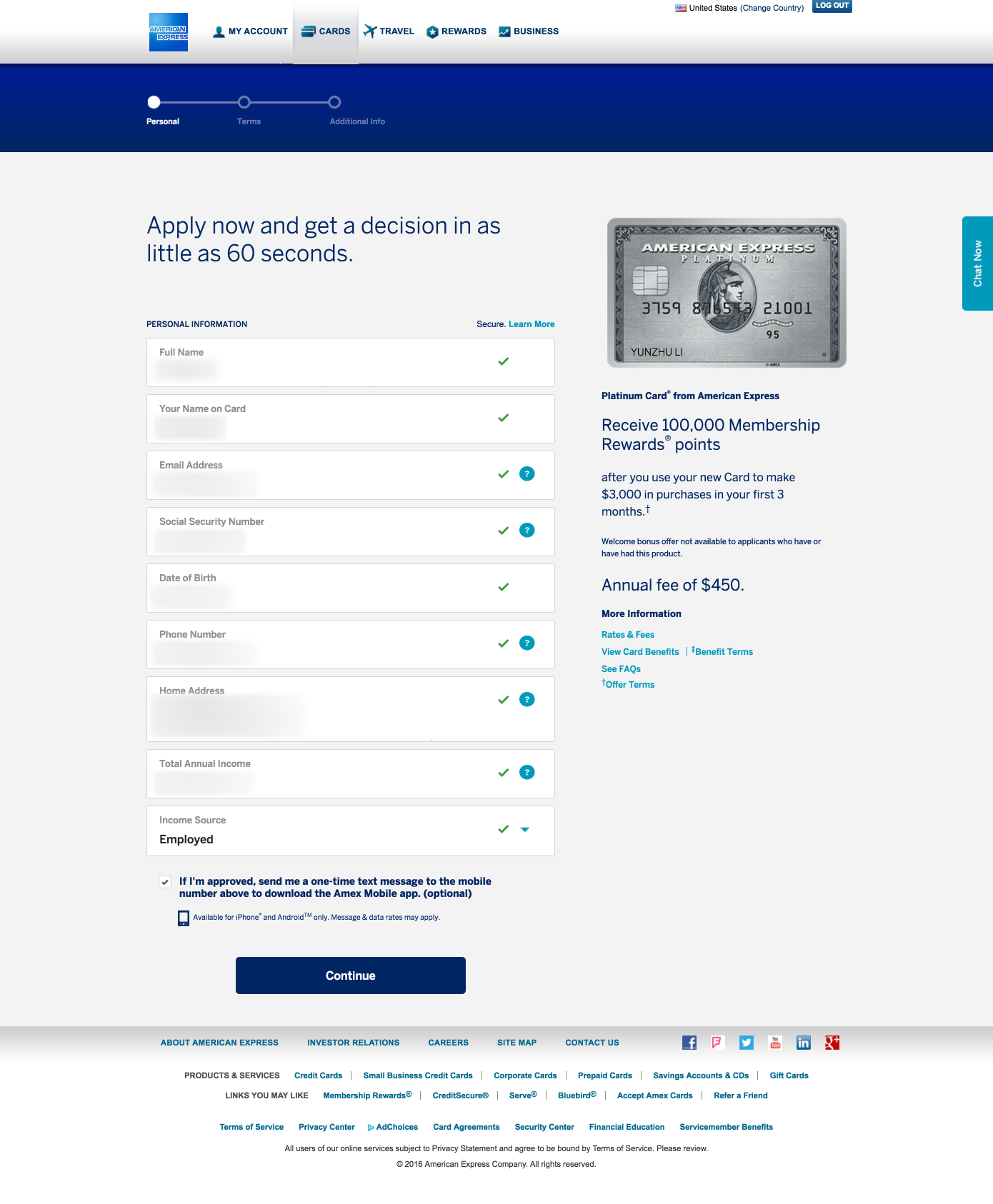Select the Personal step marker
This screenshot has height=1204, width=993.
click(x=154, y=102)
